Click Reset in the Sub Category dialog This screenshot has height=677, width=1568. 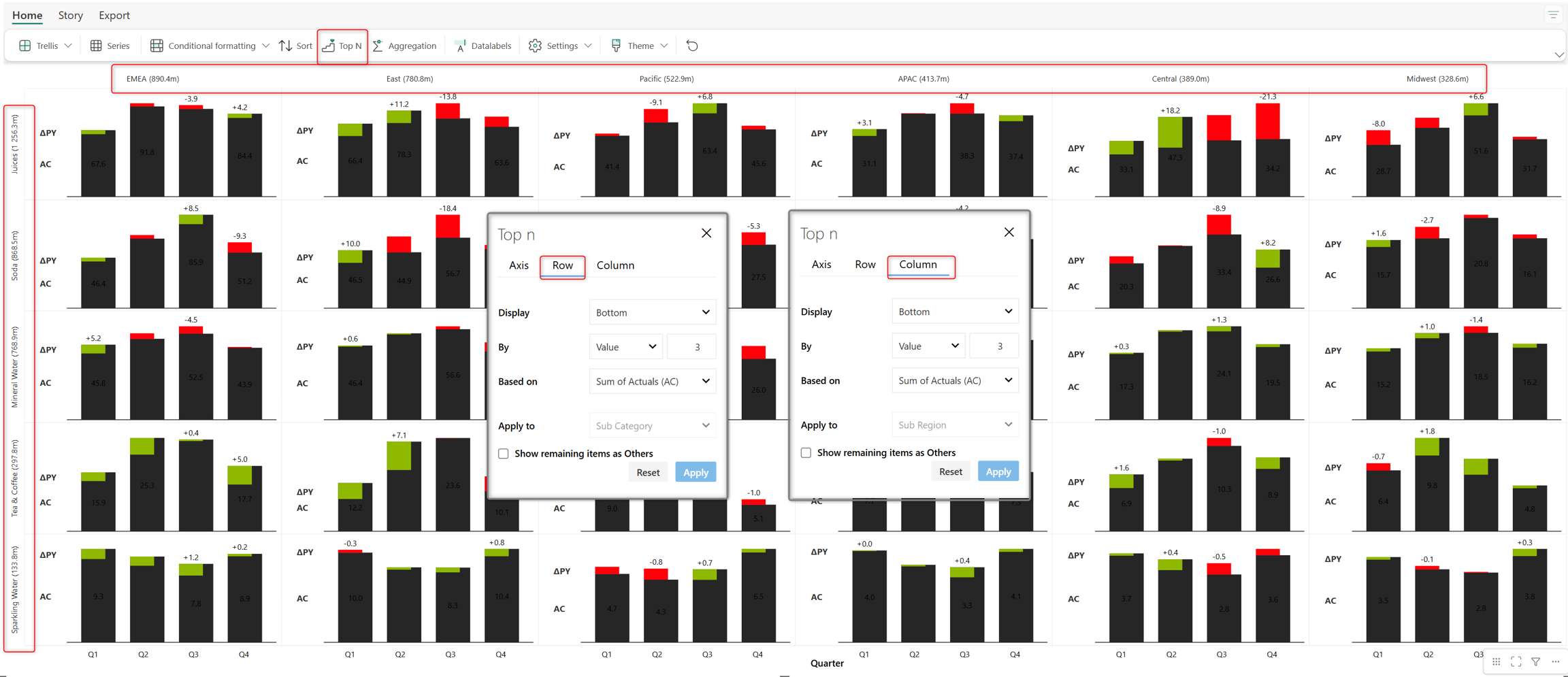tap(647, 472)
